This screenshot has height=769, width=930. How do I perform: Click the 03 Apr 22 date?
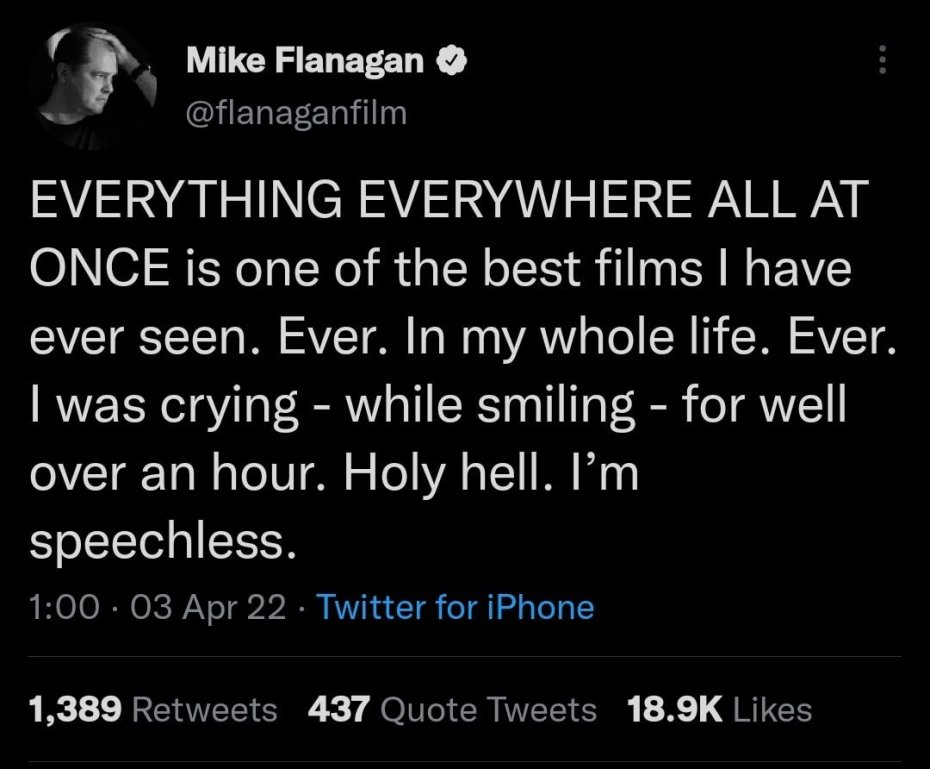pos(207,607)
